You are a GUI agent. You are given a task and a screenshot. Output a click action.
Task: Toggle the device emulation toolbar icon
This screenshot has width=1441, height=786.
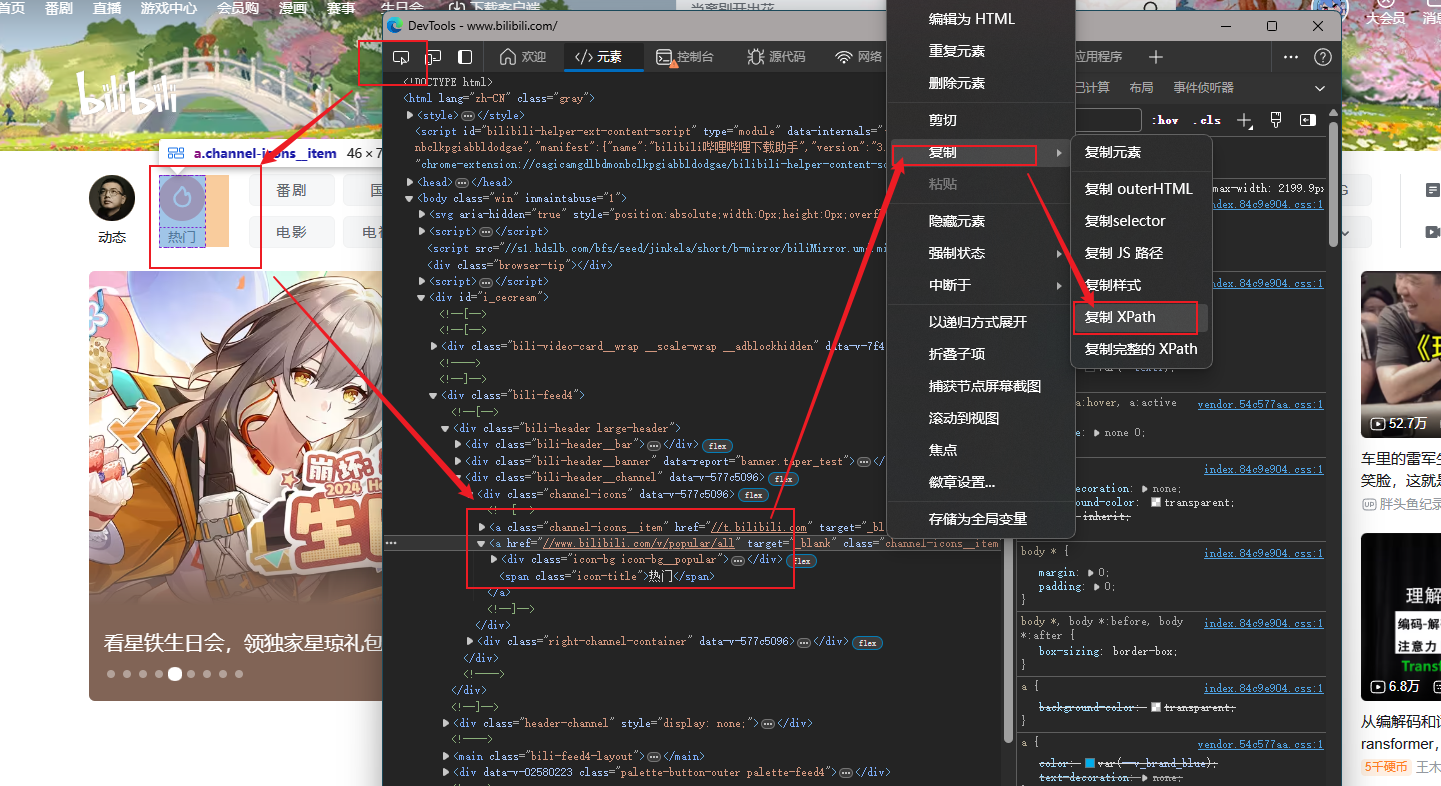(433, 57)
